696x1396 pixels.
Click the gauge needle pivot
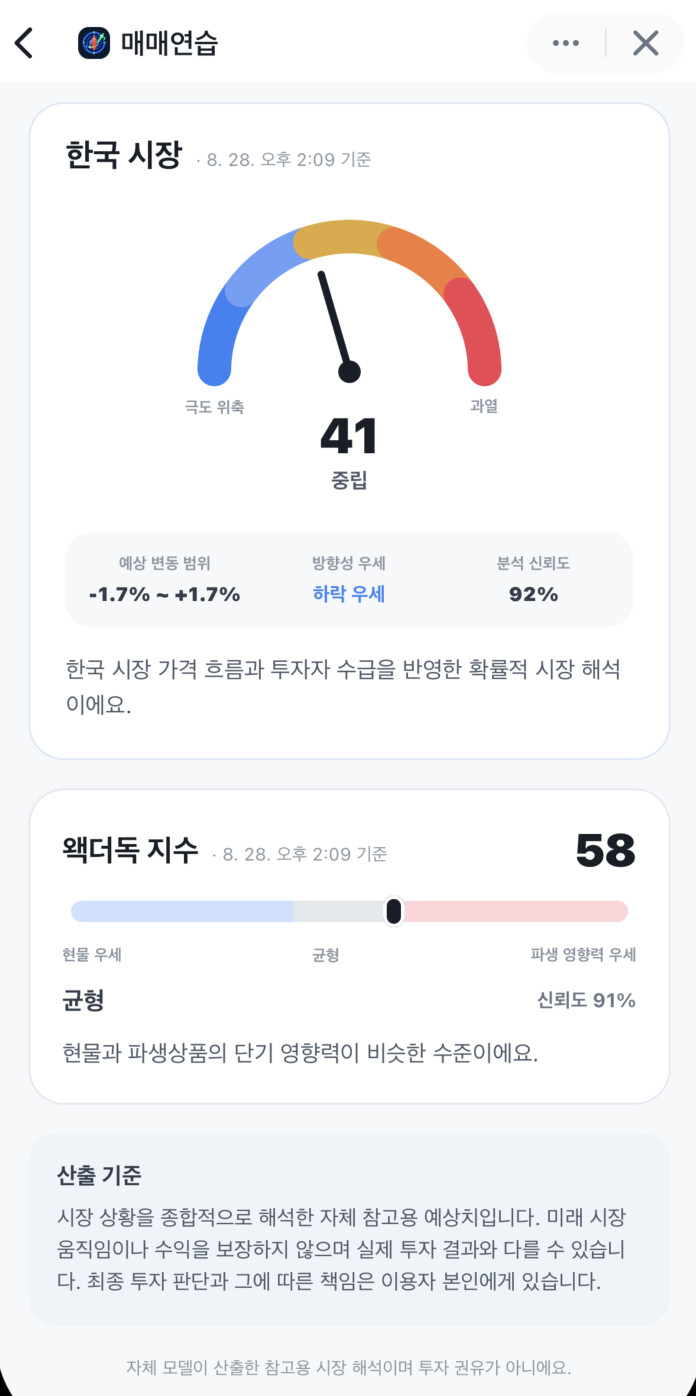coord(349,372)
